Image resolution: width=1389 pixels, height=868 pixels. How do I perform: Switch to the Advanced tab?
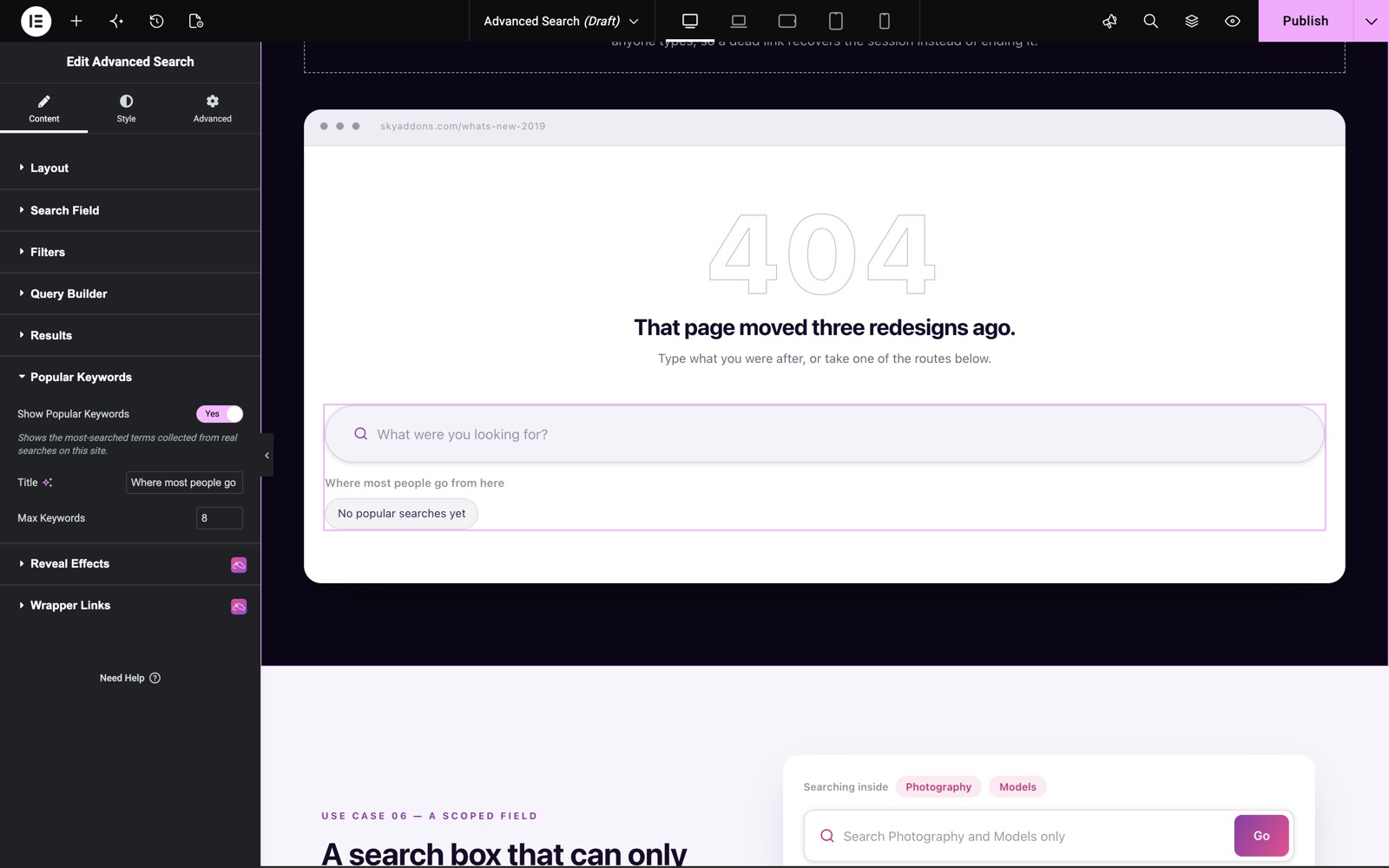pos(213,108)
